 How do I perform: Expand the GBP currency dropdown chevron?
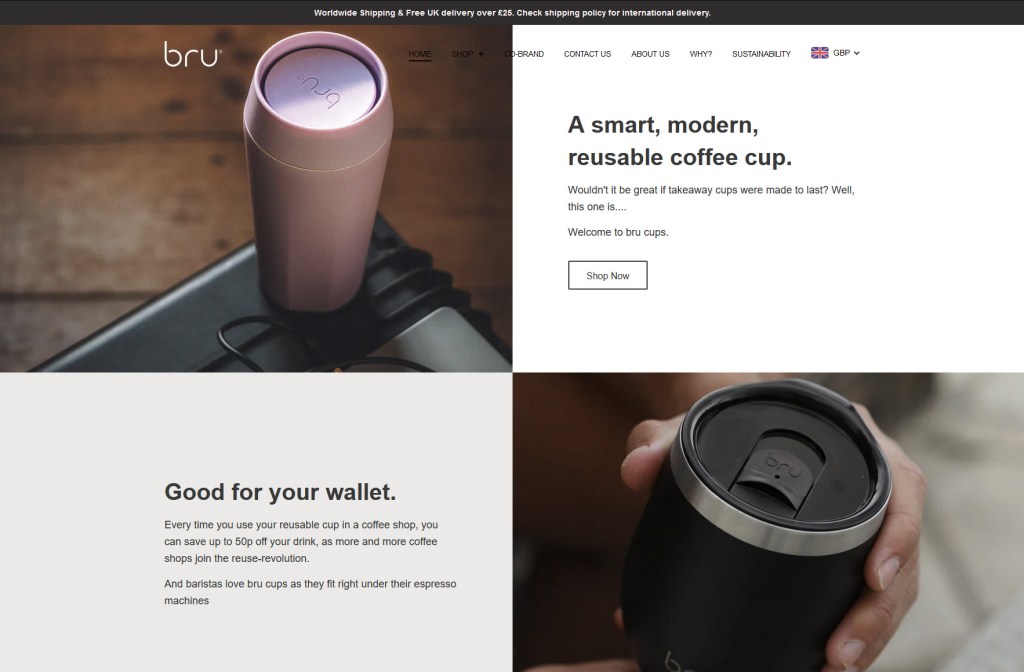coord(857,53)
